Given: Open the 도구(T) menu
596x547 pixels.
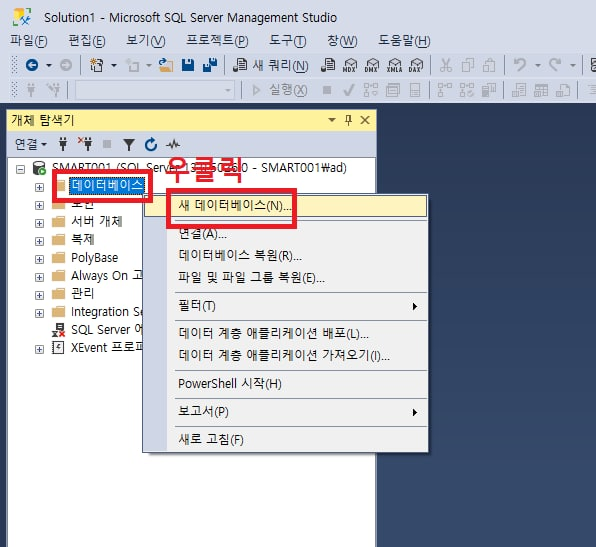Looking at the screenshot, I should 288,41.
